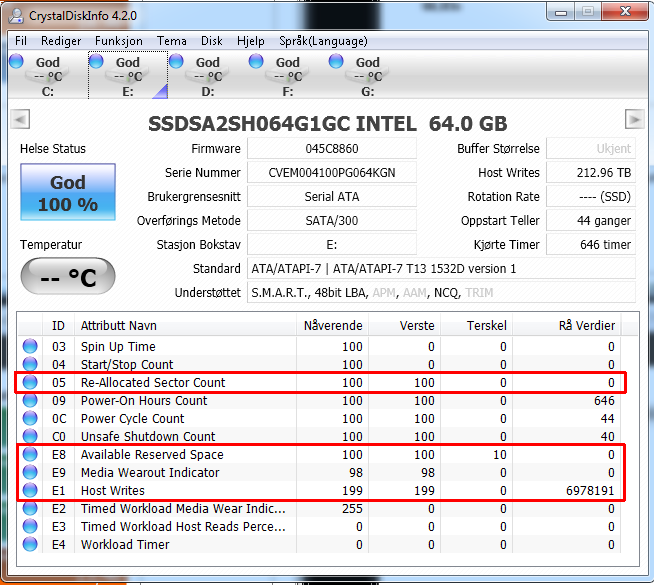Select drive F: status button

(288, 75)
